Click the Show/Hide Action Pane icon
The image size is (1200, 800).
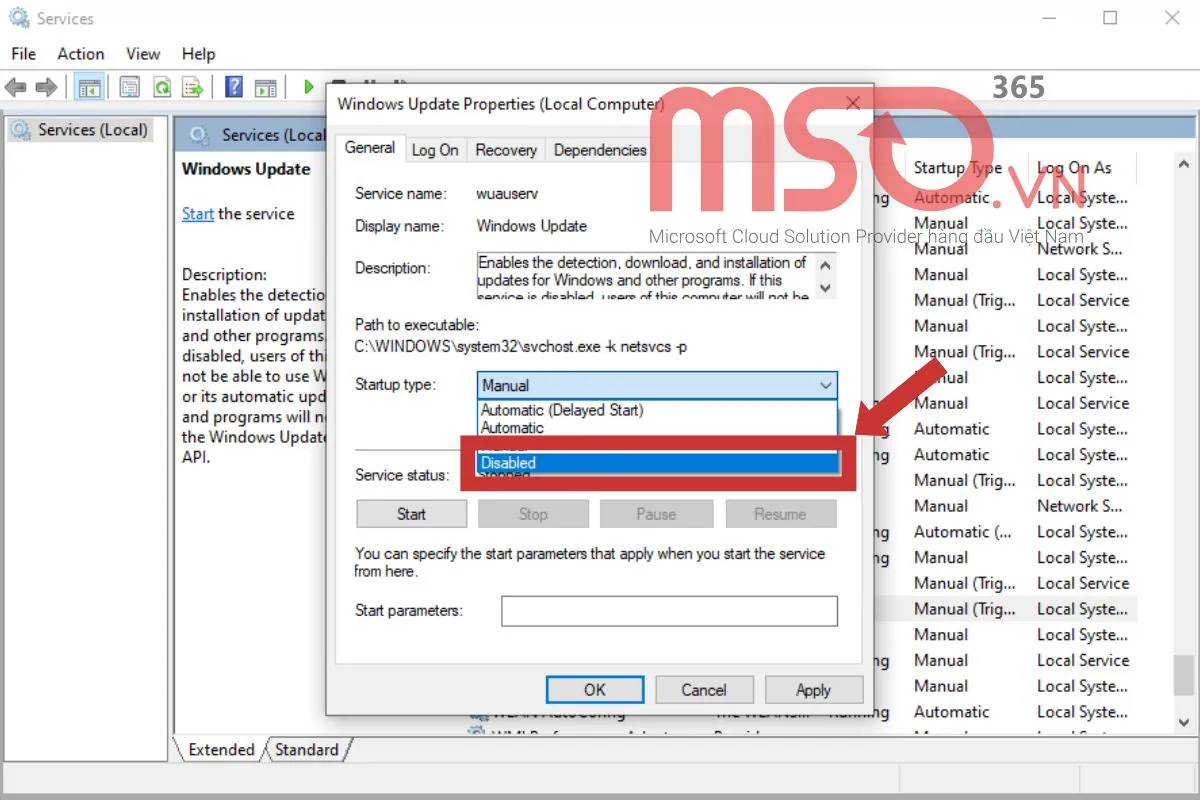(x=265, y=88)
